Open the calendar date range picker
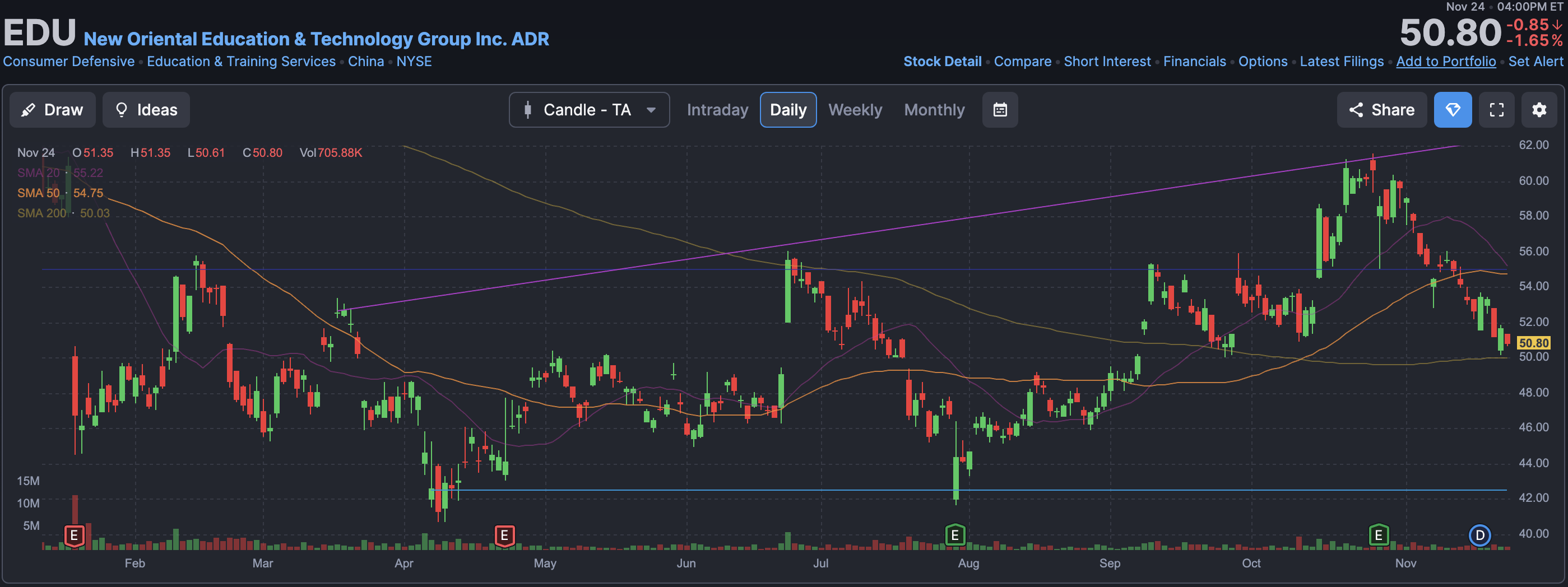 click(x=1000, y=109)
